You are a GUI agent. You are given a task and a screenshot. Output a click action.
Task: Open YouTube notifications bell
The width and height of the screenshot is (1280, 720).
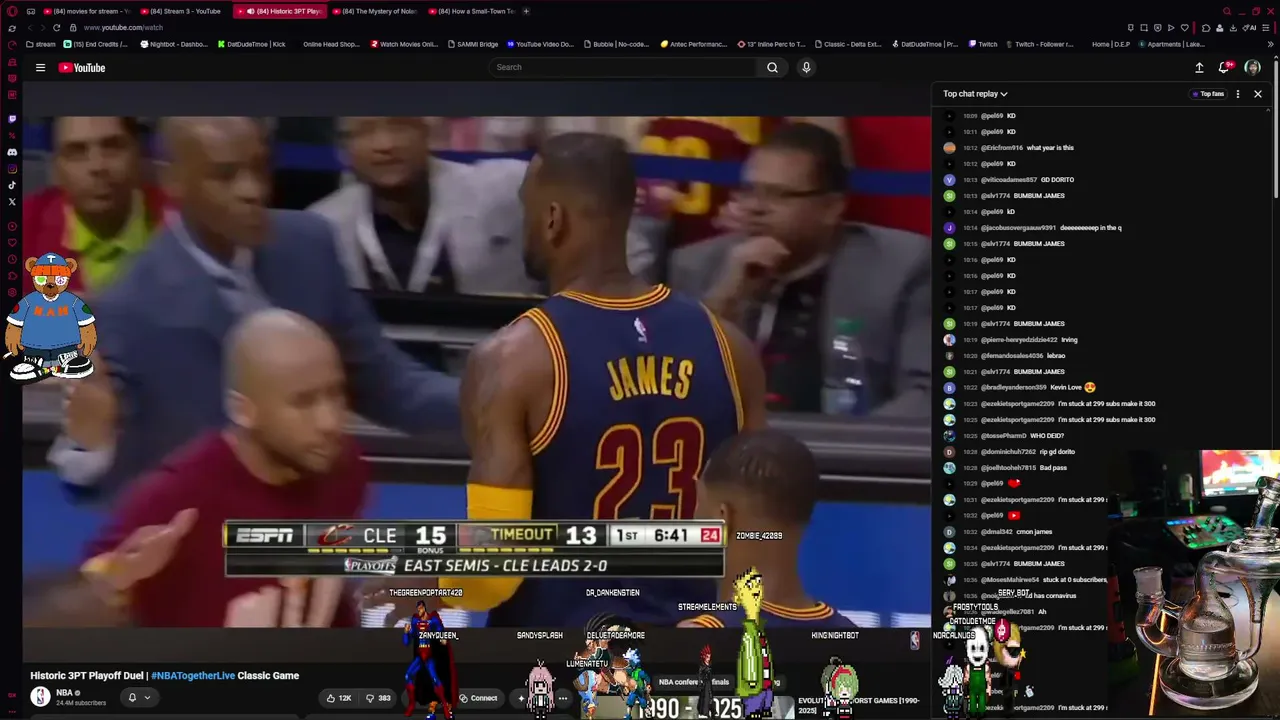click(1223, 68)
